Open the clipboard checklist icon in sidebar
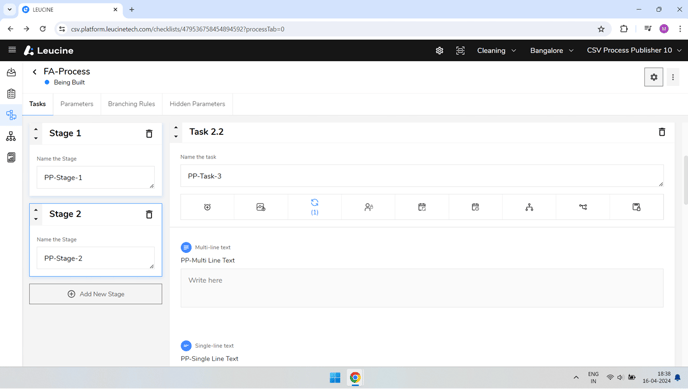Viewport: 688px width, 389px height. (x=11, y=93)
